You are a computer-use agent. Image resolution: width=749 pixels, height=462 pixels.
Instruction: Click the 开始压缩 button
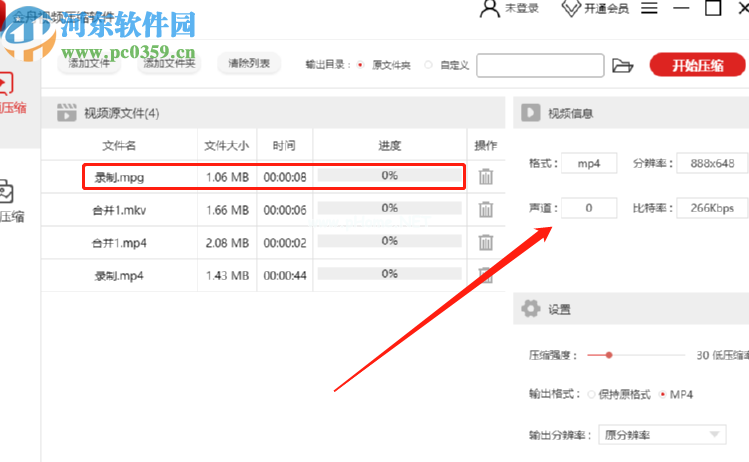[697, 65]
